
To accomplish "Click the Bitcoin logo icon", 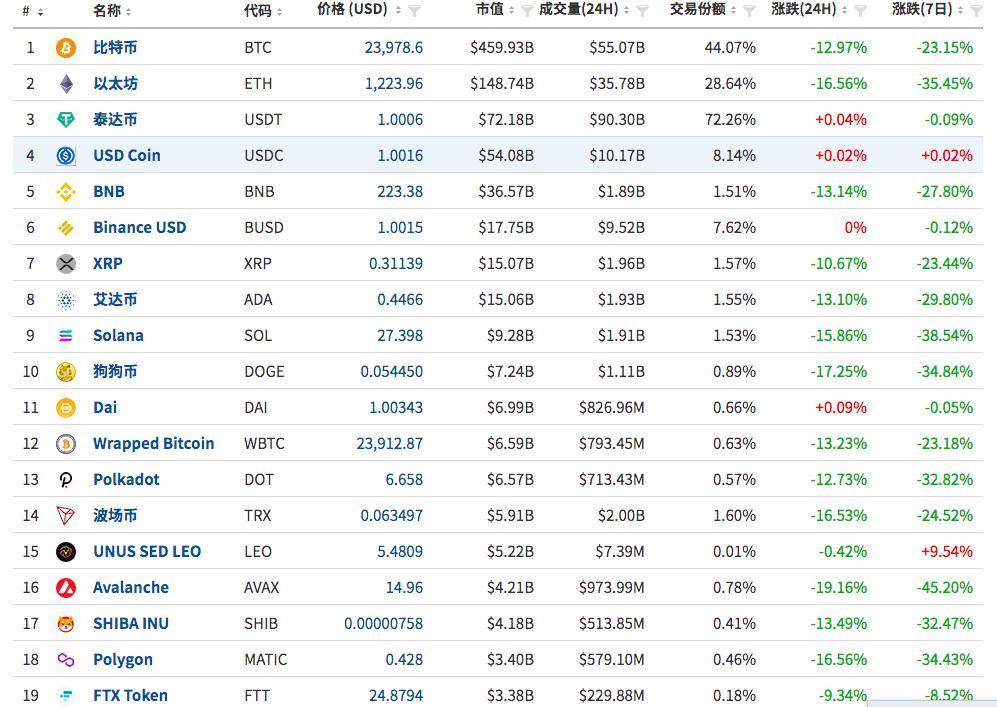I will pos(65,47).
